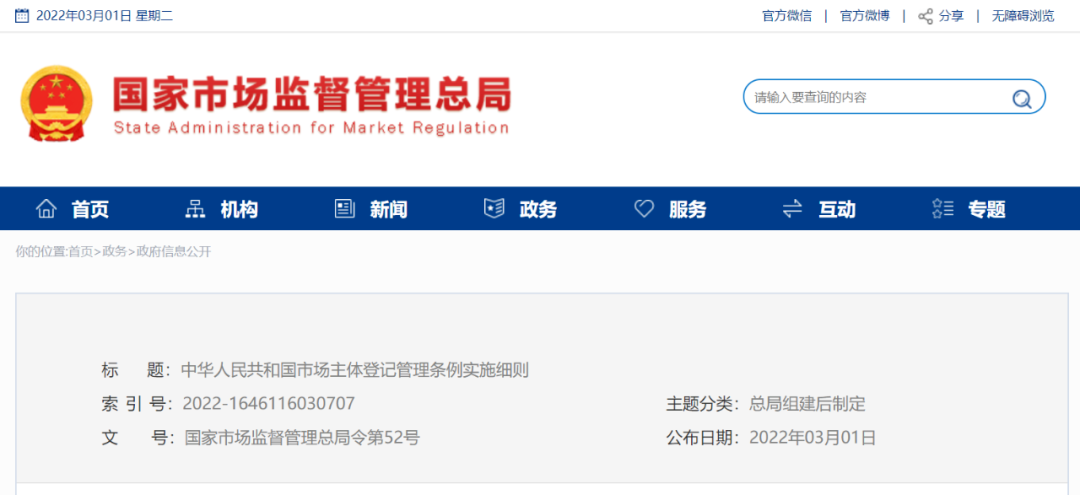The height and width of the screenshot is (495, 1080).
Task: Select the title 中华人民共和国市场主体登记管理条例实施细则
Action: tap(355, 370)
